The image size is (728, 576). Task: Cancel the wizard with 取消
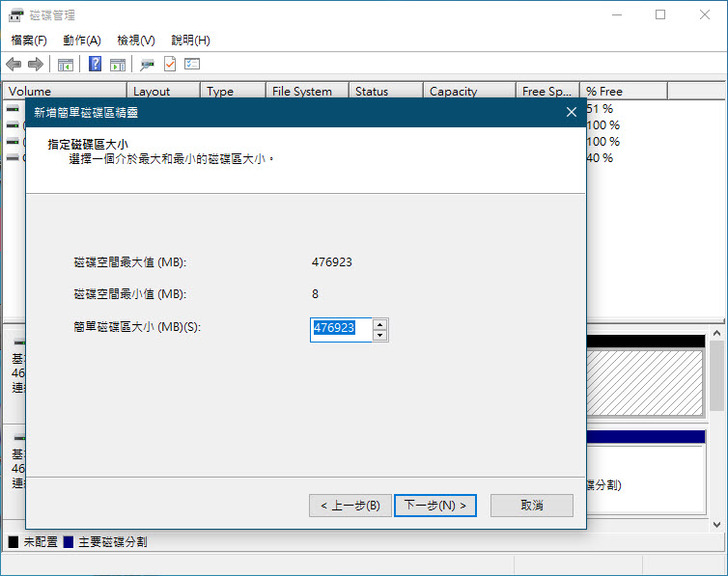(x=532, y=505)
